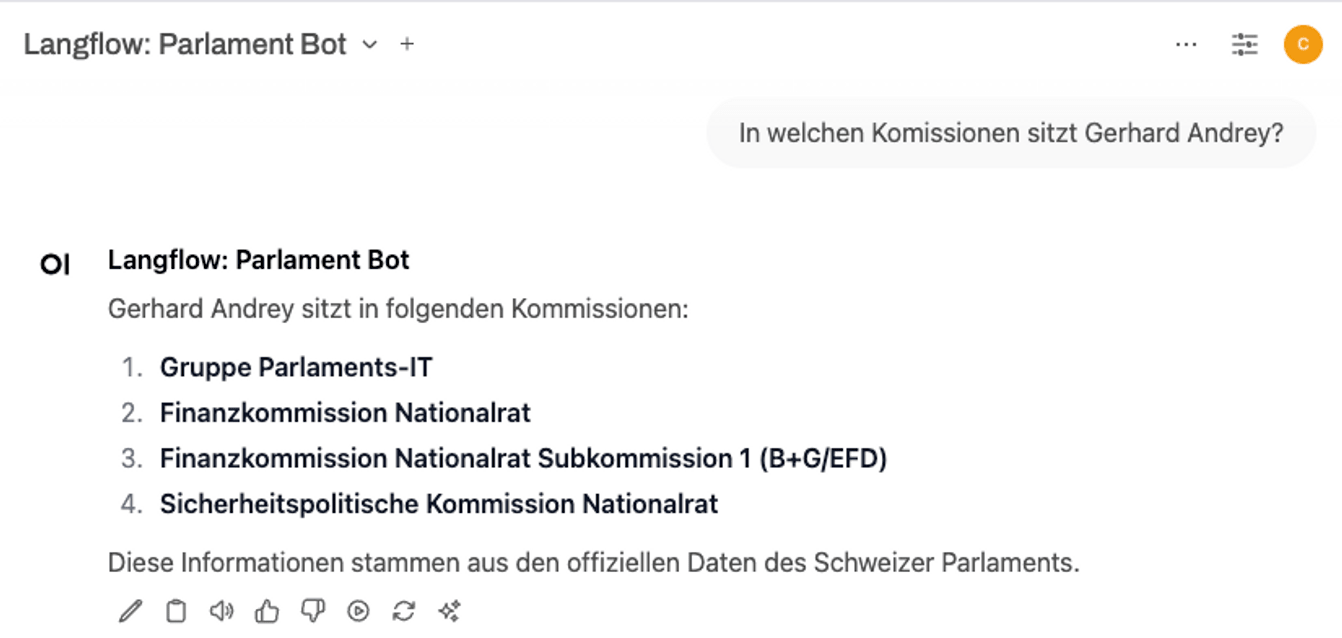Read the response aloud via speaker icon
This screenshot has width=1342, height=638.
[221, 611]
